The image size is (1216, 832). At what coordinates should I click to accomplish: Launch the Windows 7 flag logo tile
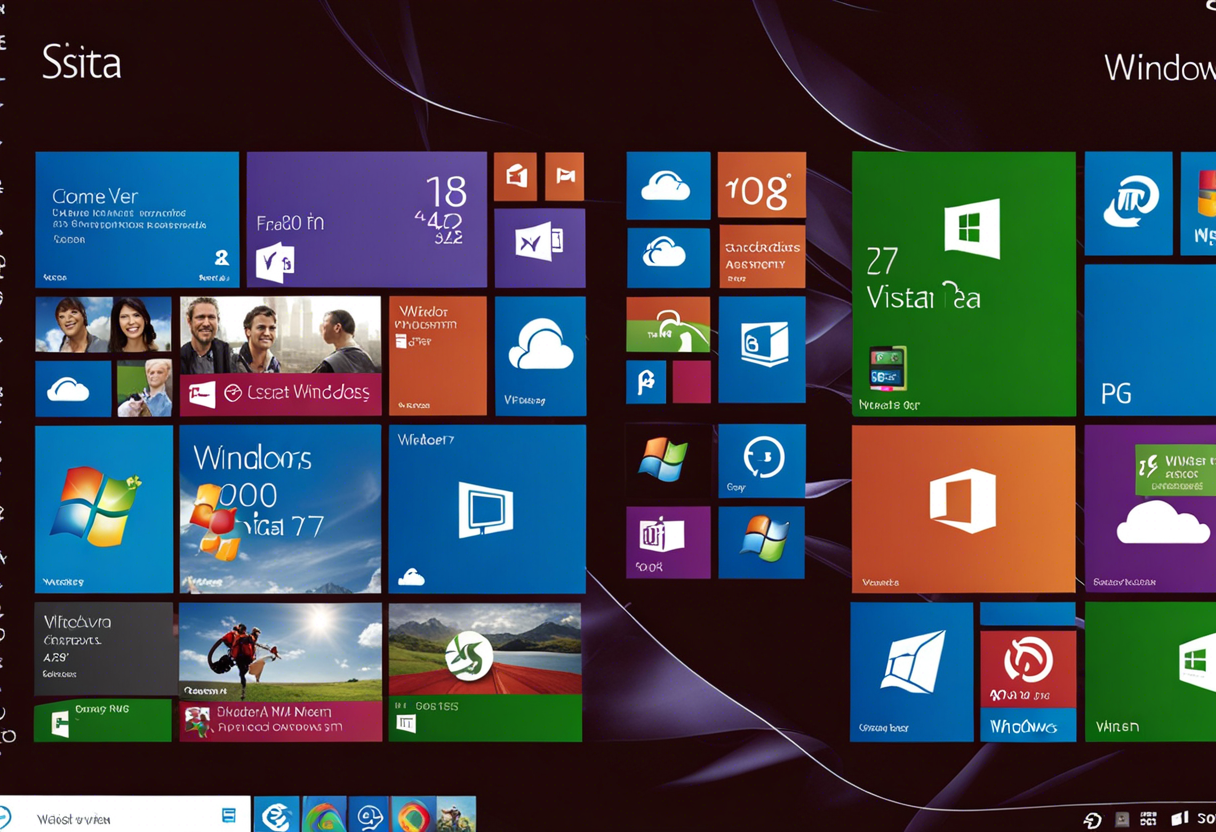click(x=104, y=508)
